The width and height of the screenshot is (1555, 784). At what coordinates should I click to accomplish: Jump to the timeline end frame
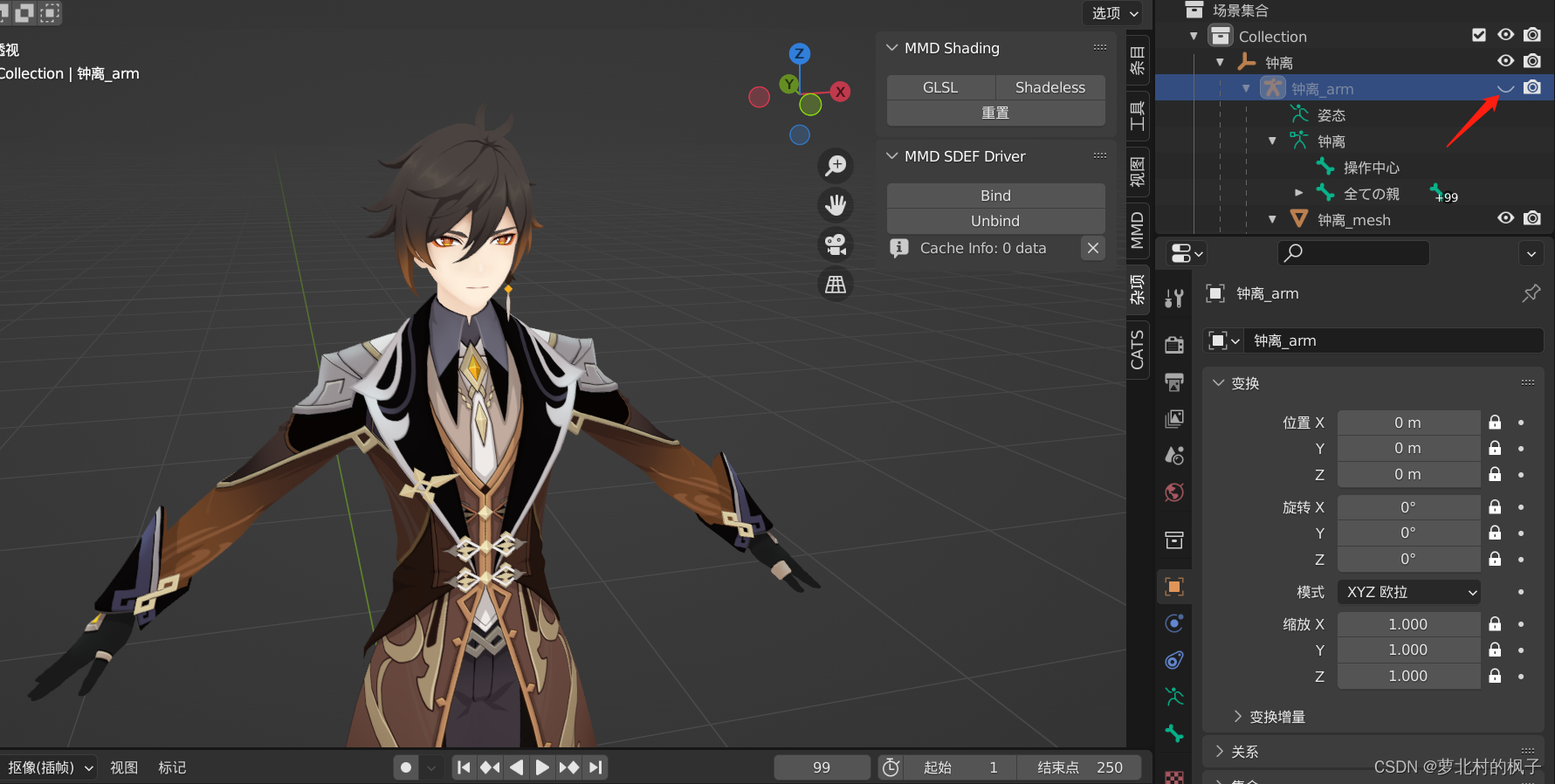595,767
